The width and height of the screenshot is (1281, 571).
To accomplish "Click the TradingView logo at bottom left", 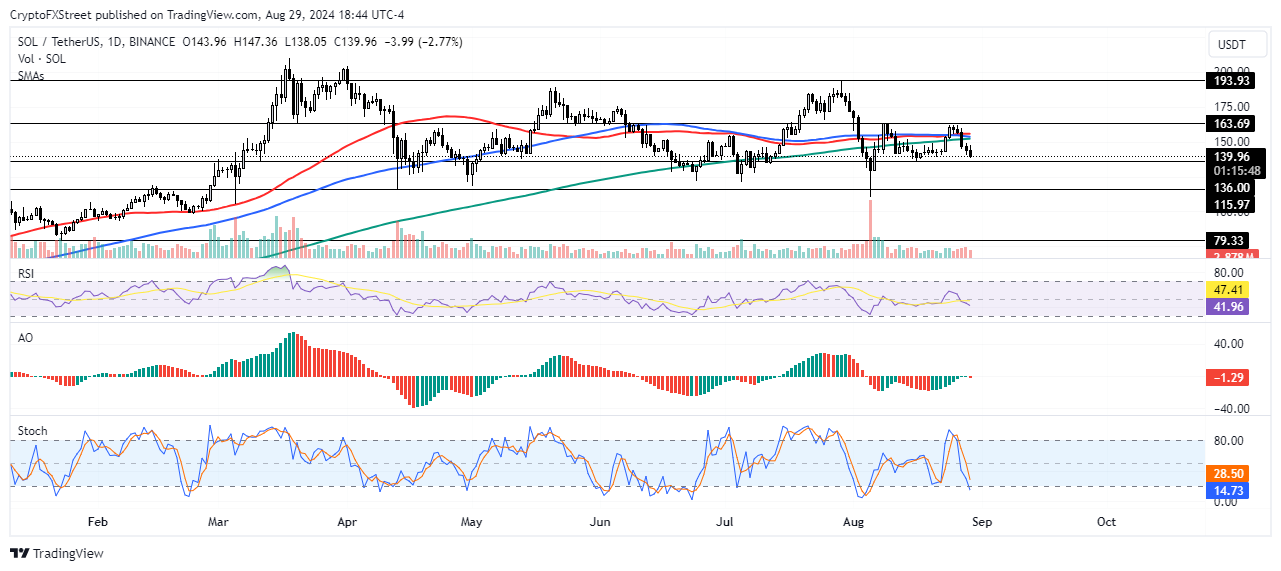I will click(57, 553).
